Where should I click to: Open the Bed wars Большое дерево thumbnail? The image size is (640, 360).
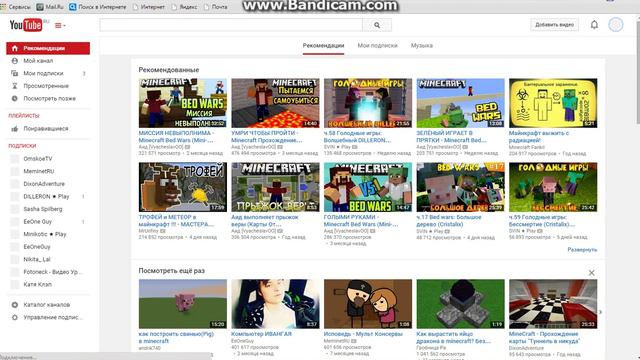[x=460, y=187]
